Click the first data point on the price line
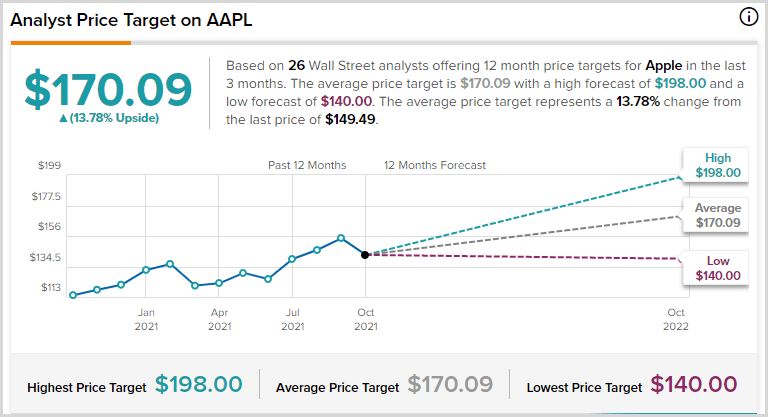 [x=73, y=295]
